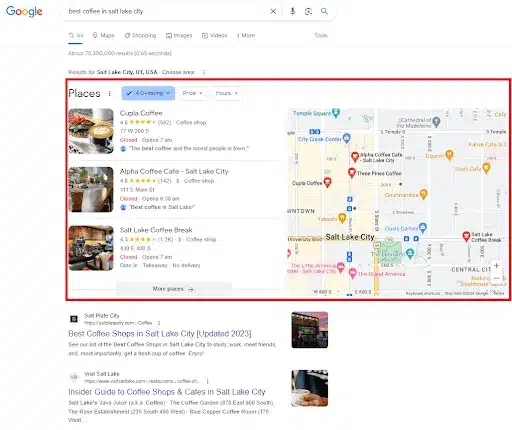
Task: Open Cupla Coffee photo thumbnail
Action: coord(91,131)
